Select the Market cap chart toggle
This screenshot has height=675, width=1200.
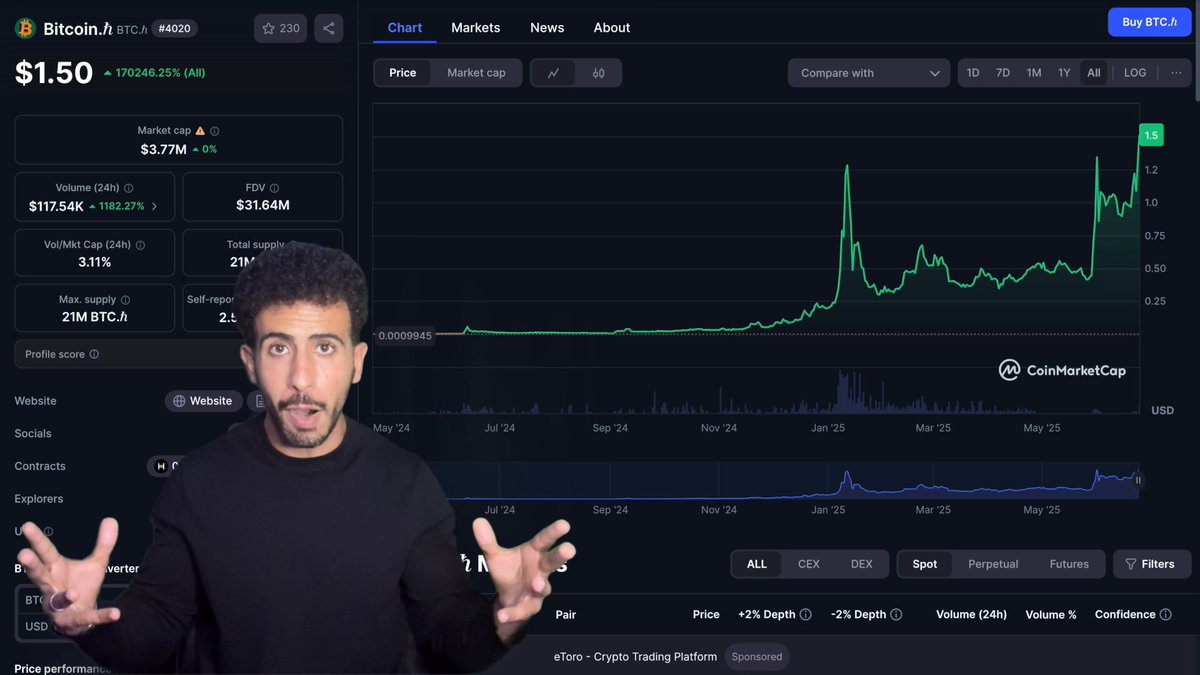point(476,73)
